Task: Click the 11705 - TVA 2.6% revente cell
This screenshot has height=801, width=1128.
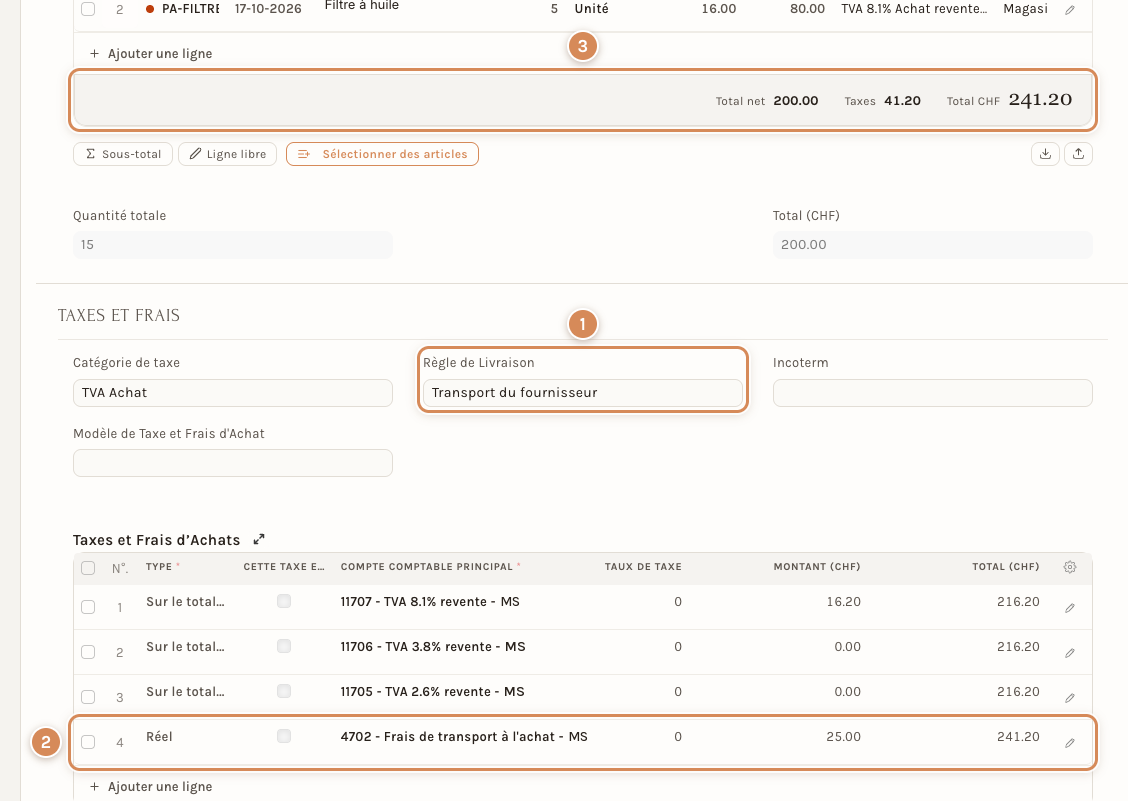Action: [432, 692]
